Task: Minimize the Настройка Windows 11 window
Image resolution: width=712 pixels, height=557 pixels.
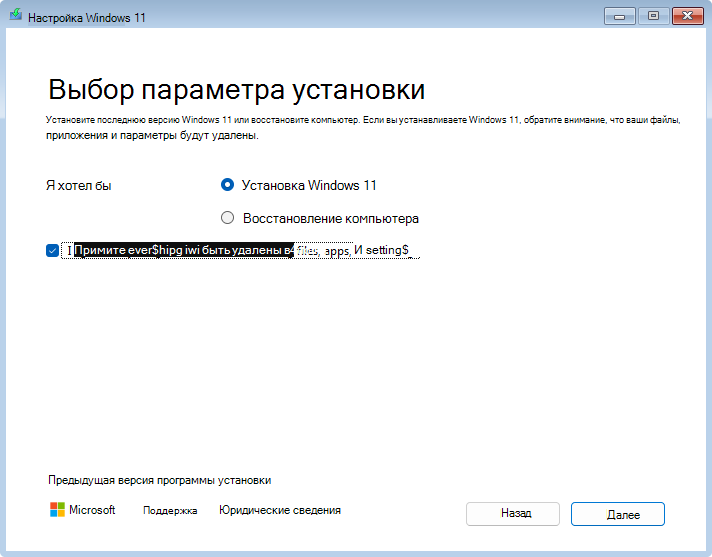Action: [x=619, y=16]
